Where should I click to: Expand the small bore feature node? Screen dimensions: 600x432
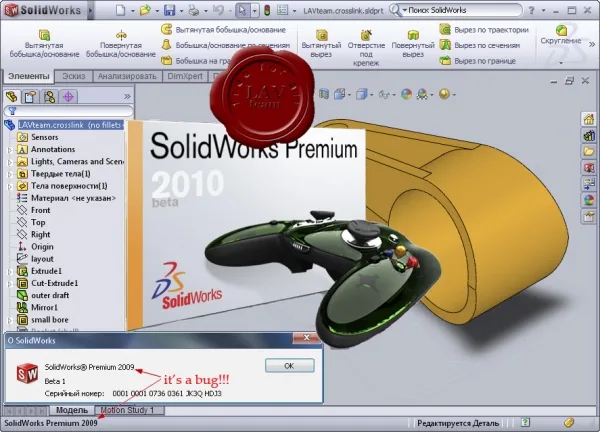coord(10,321)
